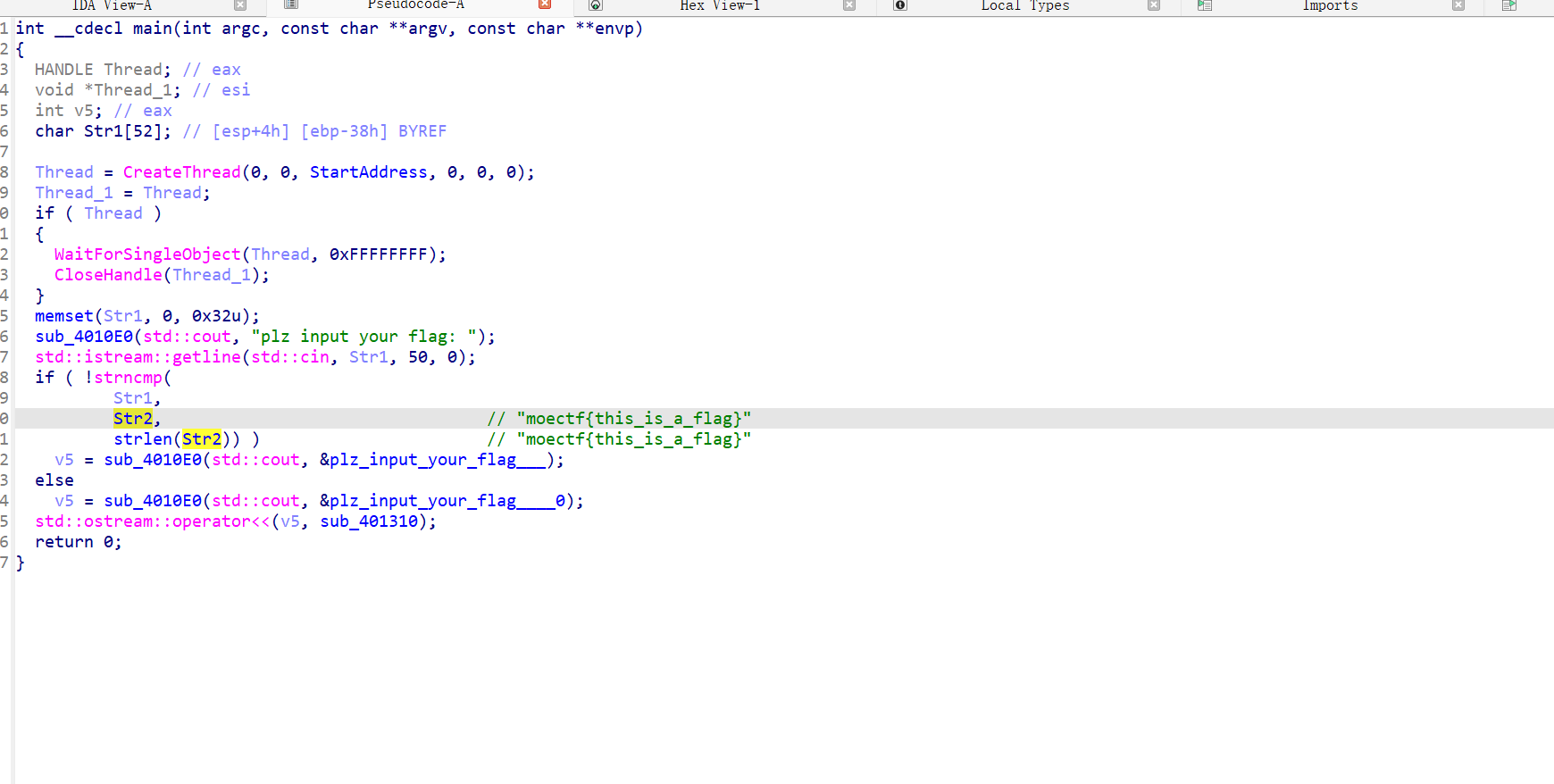The height and width of the screenshot is (784, 1554).
Task: Switch to the Local Types tab
Action: click(1024, 5)
